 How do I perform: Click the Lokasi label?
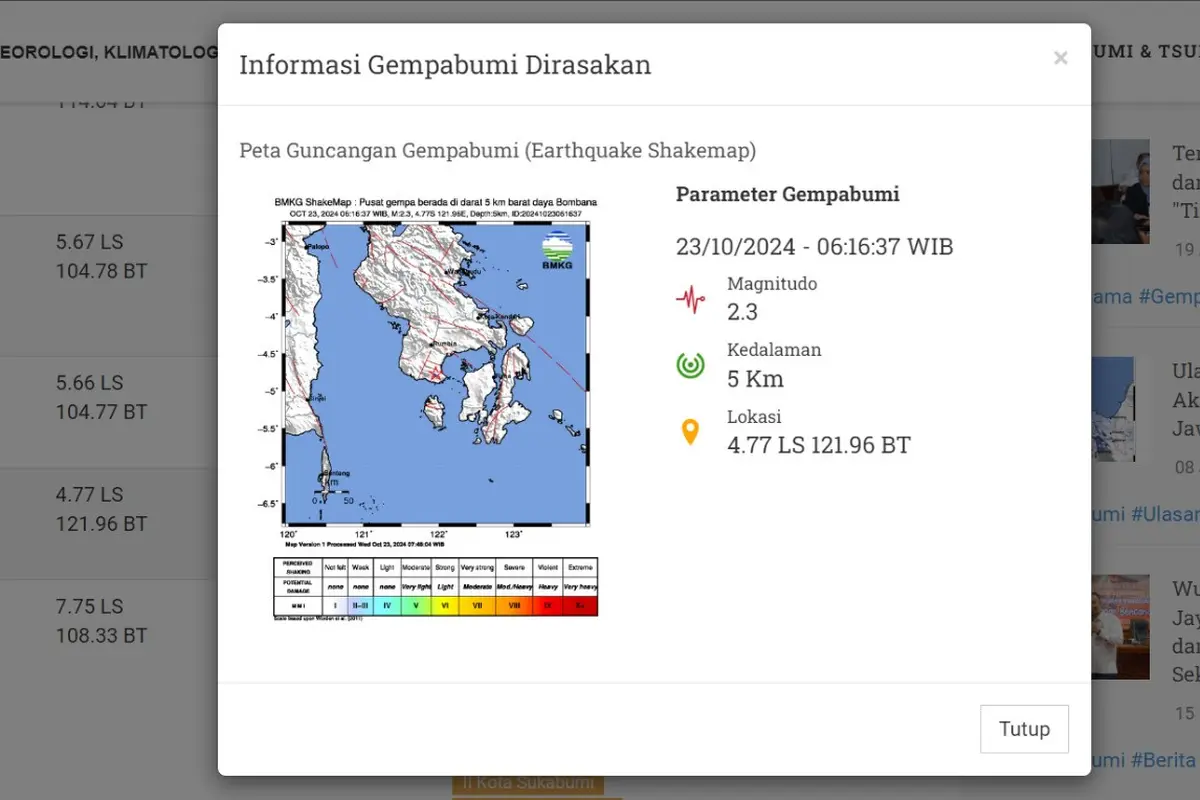pos(754,417)
